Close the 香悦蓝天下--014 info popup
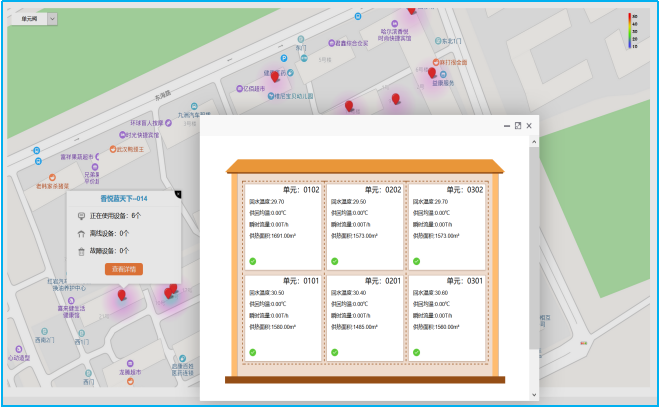 coord(177,193)
